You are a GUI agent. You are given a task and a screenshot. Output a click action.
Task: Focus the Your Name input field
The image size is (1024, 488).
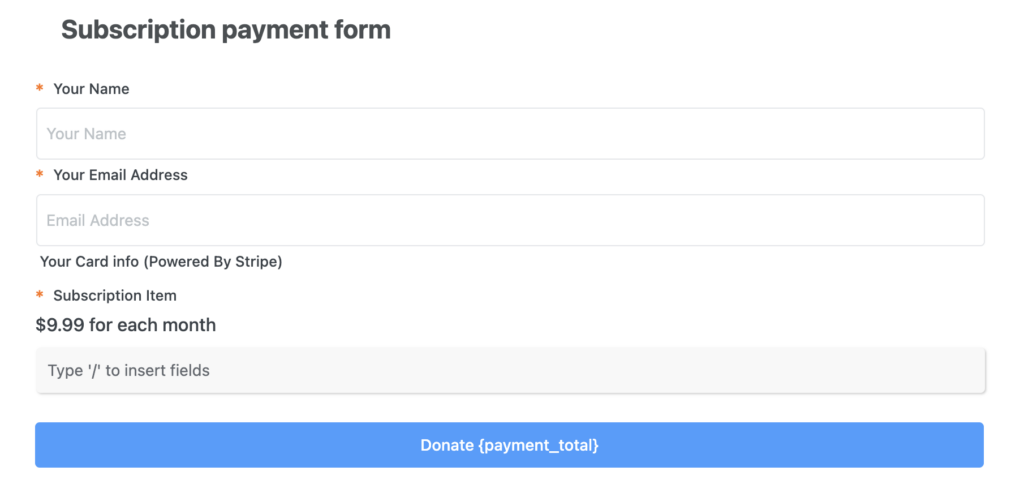point(510,134)
